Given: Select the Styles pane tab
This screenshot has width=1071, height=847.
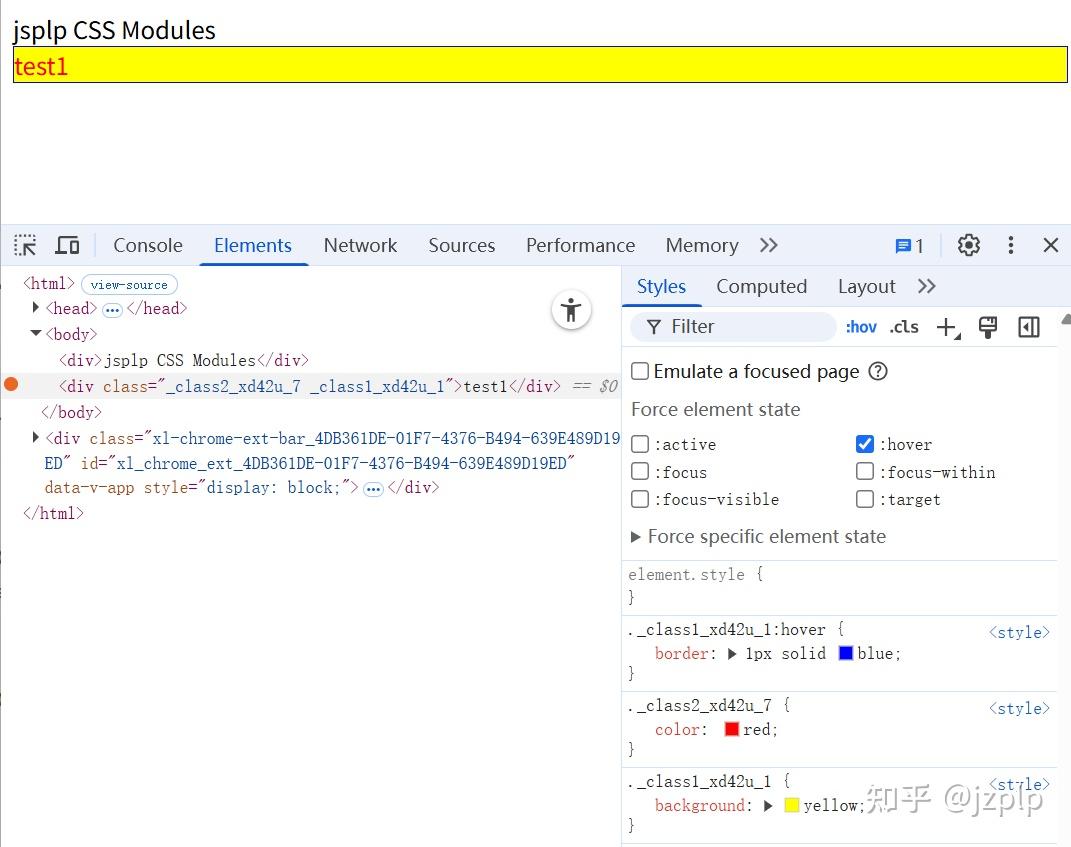Looking at the screenshot, I should click(x=661, y=286).
